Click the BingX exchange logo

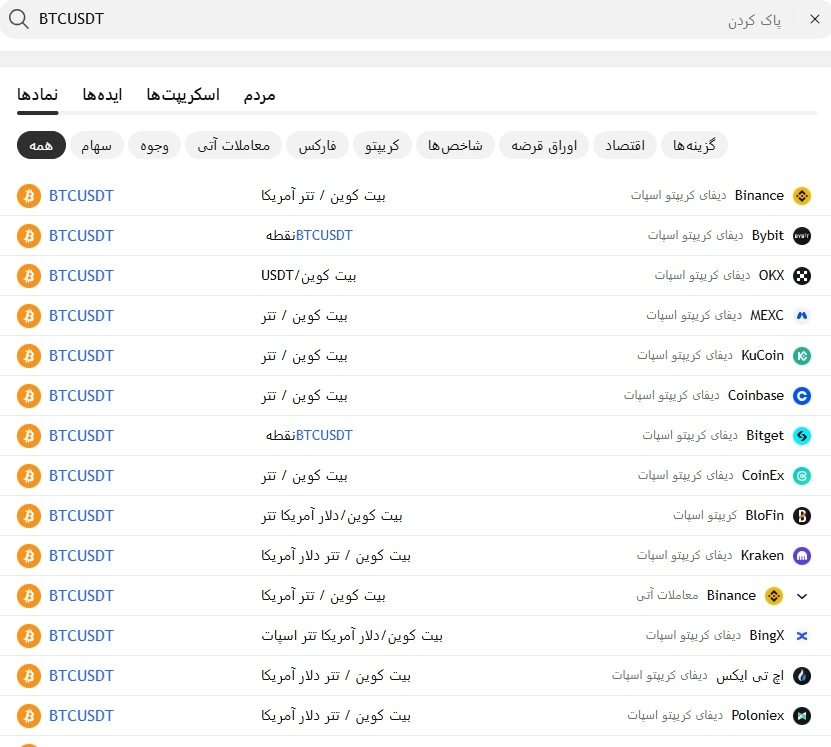click(802, 636)
